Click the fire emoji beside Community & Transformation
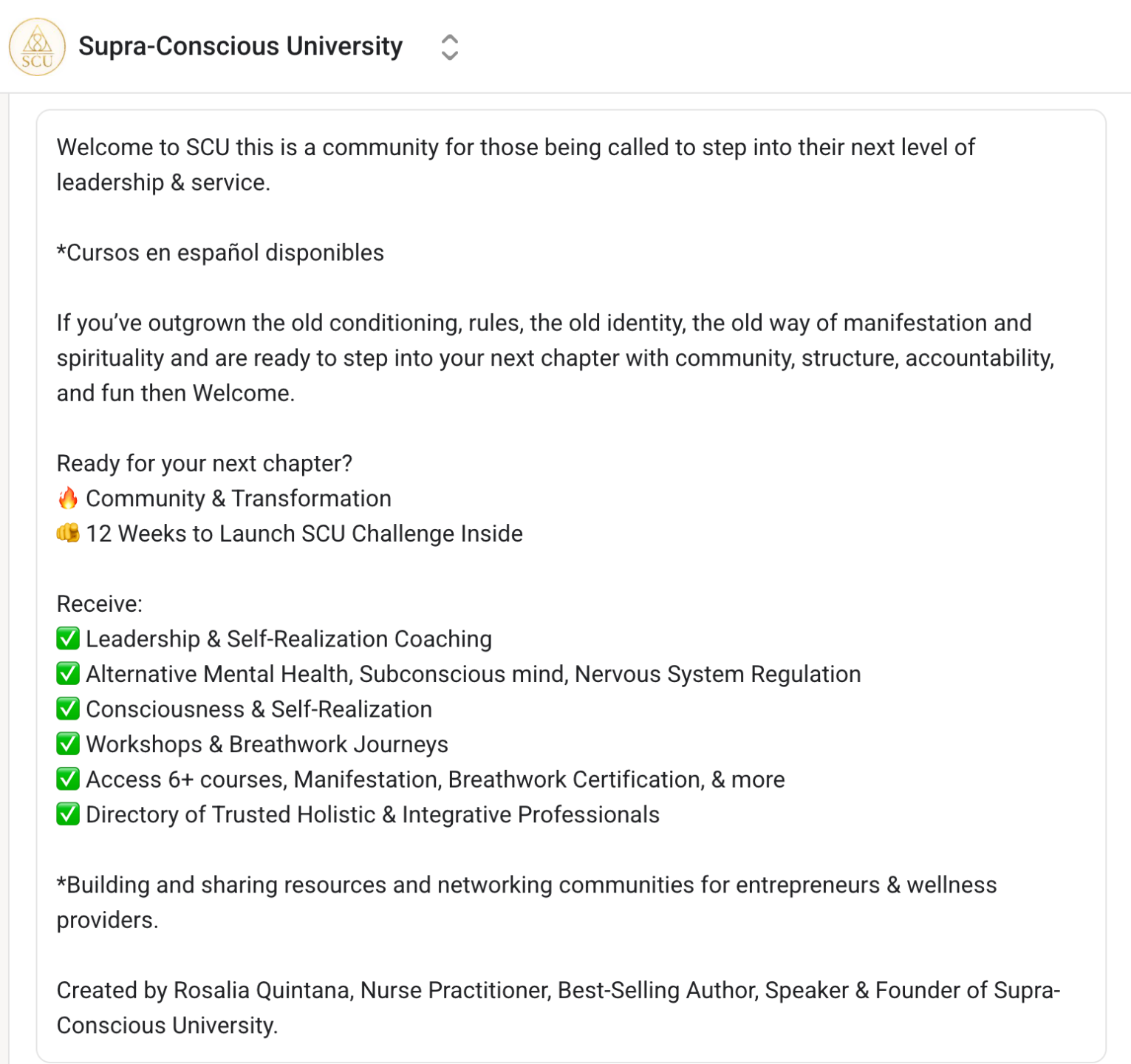The width and height of the screenshot is (1131, 1064). [68, 498]
